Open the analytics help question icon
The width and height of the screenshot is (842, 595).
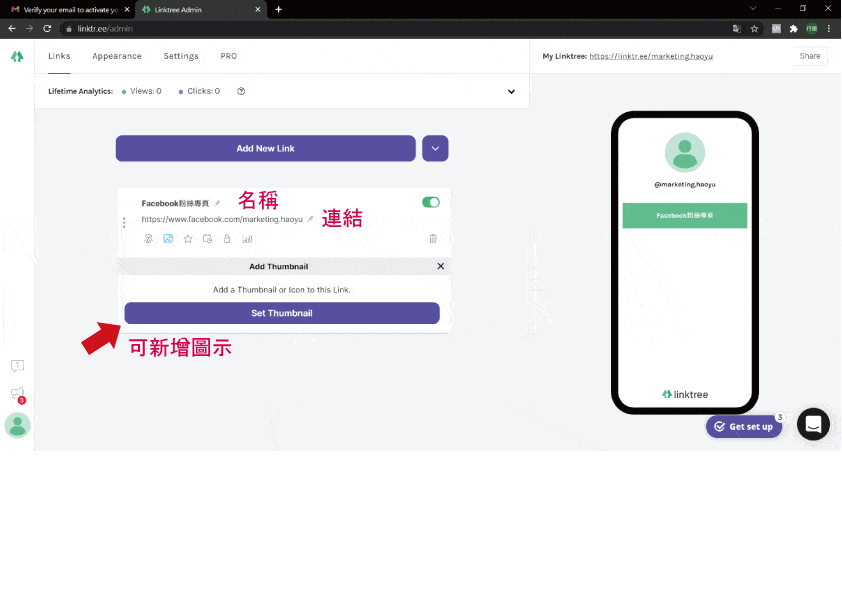pos(241,91)
